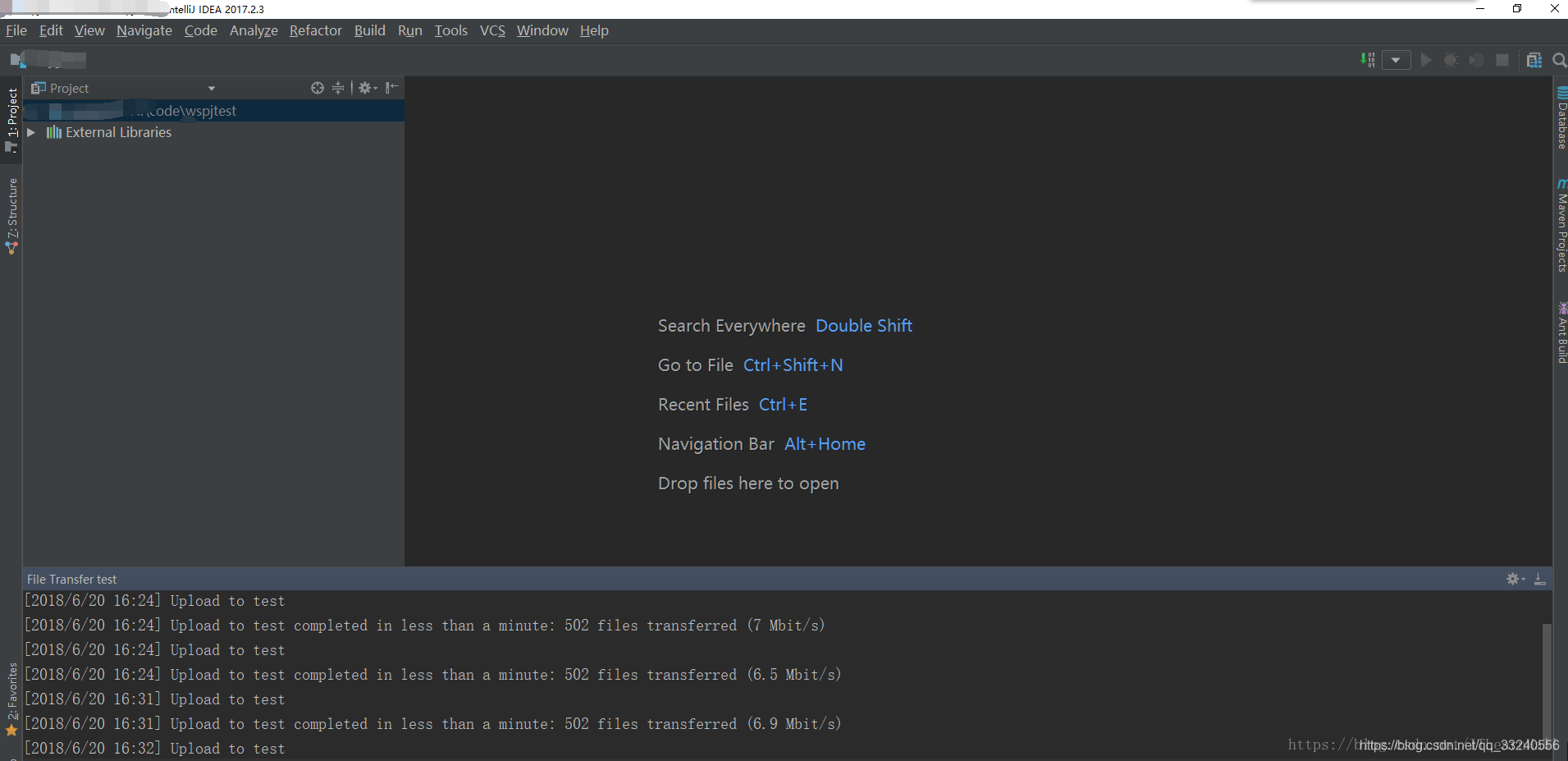
Task: Open the Database tool window tab
Action: coord(1561,117)
